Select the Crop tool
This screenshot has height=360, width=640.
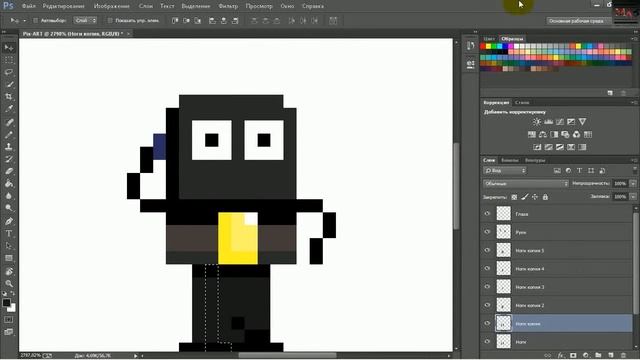coord(9,97)
